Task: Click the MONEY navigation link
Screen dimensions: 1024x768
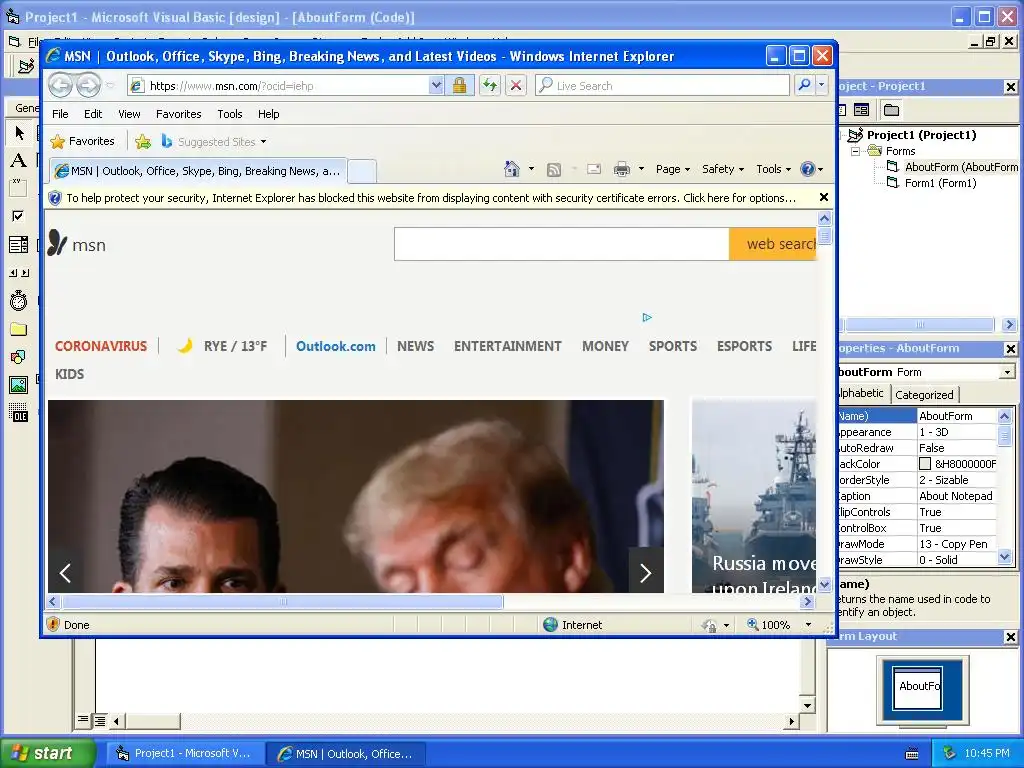Action: (x=605, y=346)
